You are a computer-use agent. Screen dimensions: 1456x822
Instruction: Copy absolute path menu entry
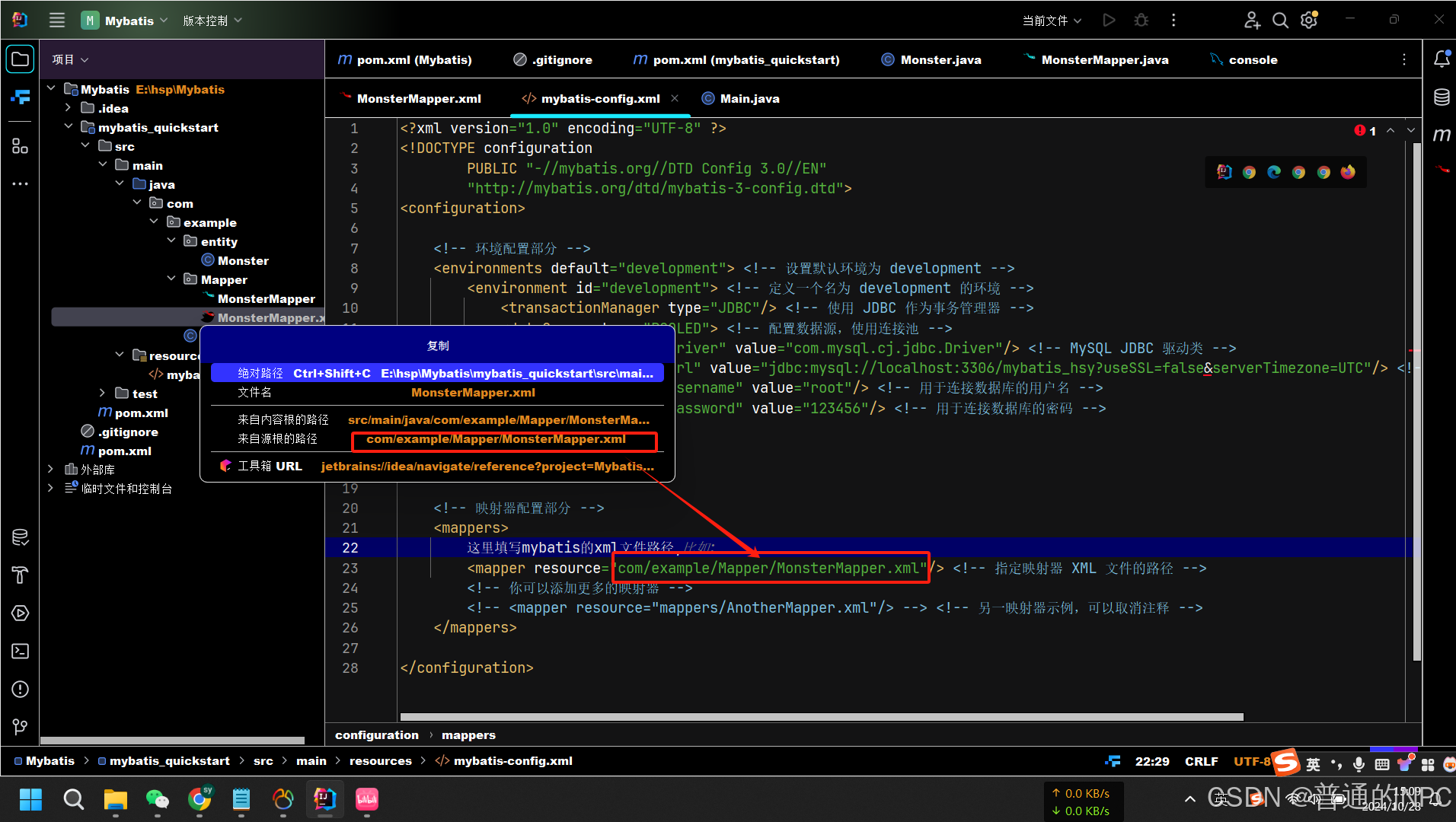coord(437,373)
